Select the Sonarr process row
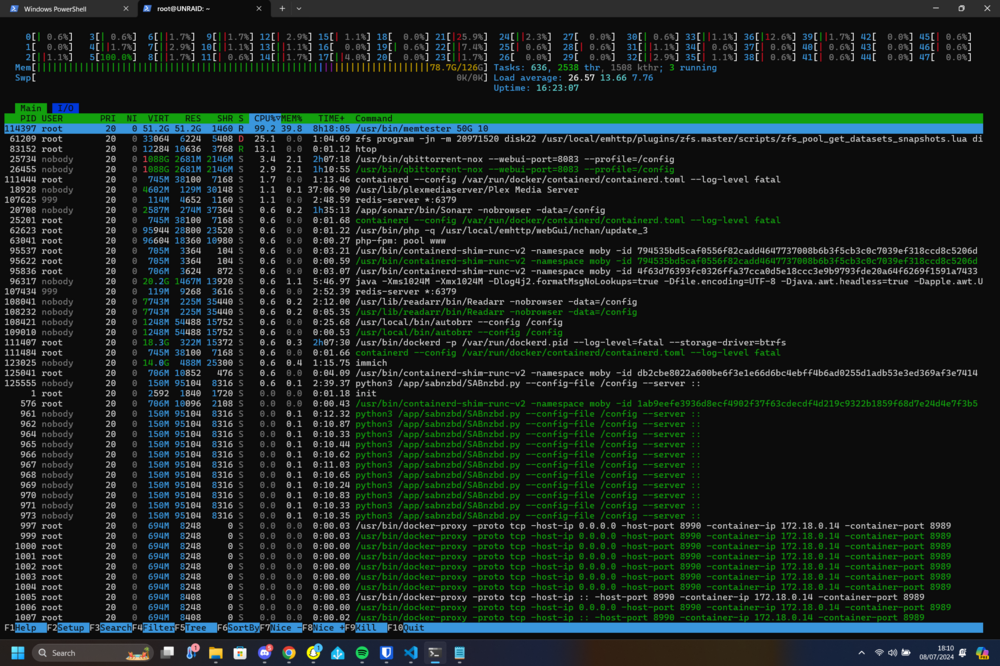The height and width of the screenshot is (666, 1000). [x=494, y=211]
